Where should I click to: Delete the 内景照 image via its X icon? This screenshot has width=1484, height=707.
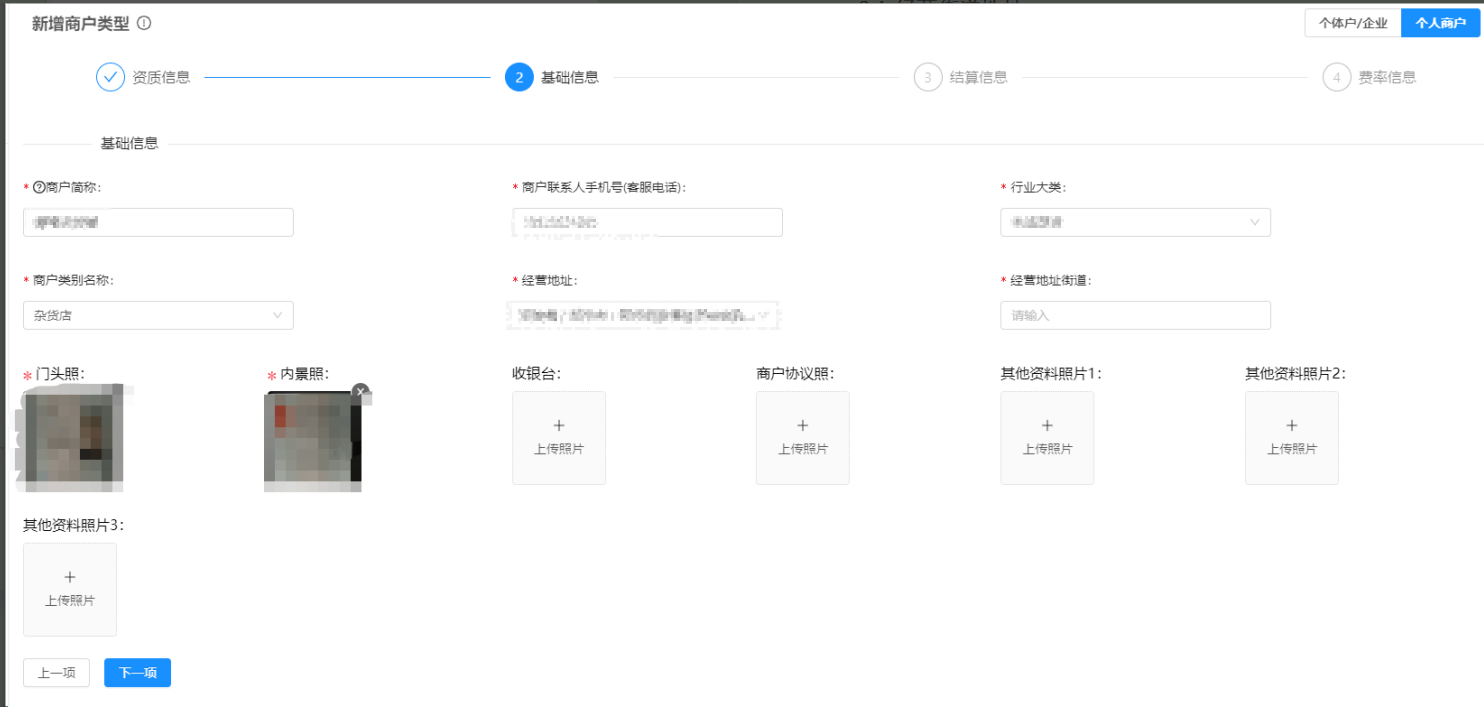point(360,392)
